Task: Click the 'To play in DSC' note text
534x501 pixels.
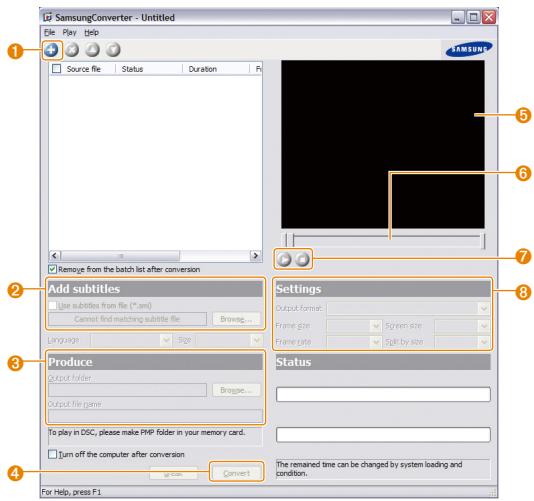Action: pyautogui.click(x=146, y=433)
